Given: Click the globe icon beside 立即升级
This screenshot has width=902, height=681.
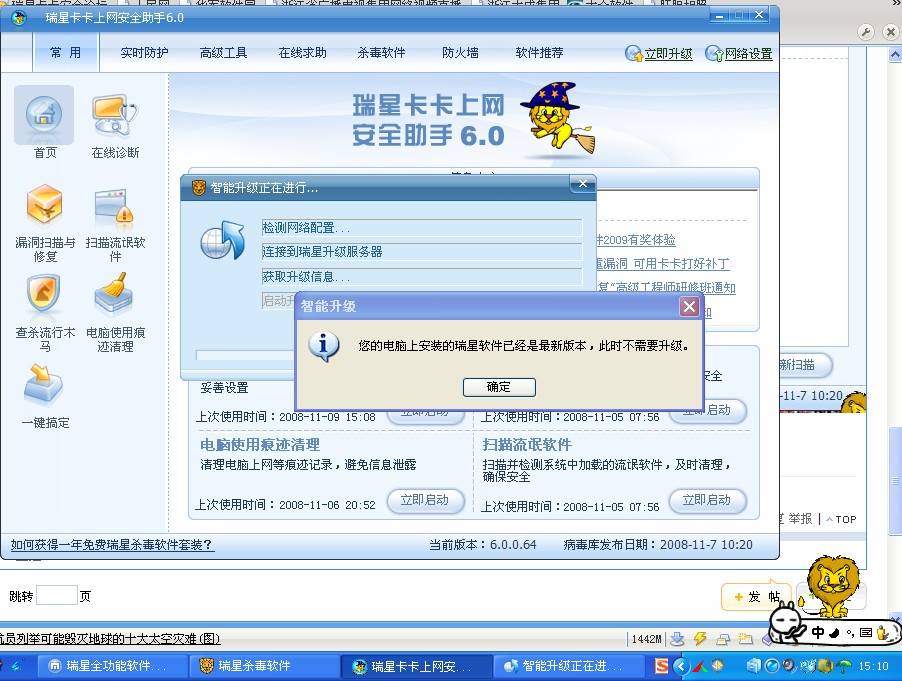Looking at the screenshot, I should point(633,53).
